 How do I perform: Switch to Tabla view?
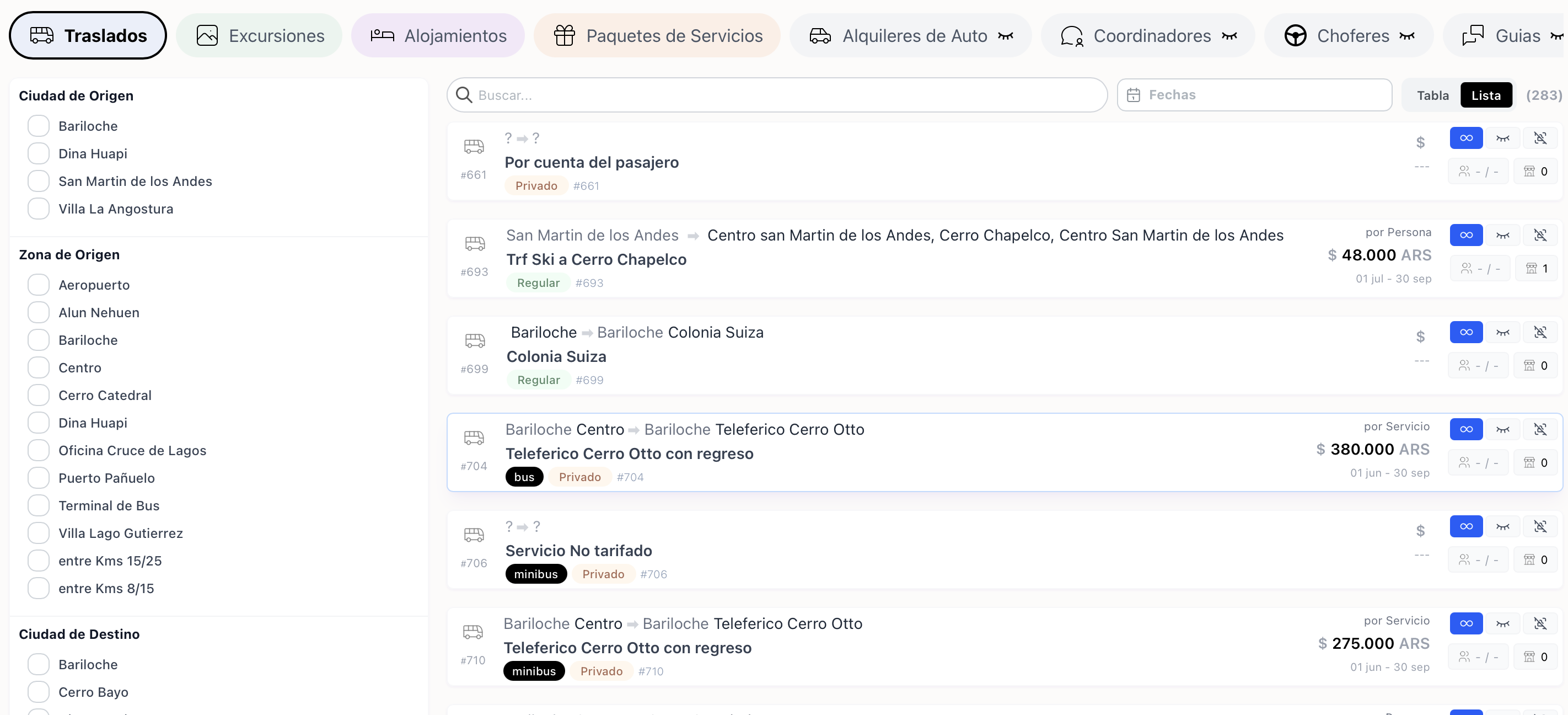click(1432, 95)
